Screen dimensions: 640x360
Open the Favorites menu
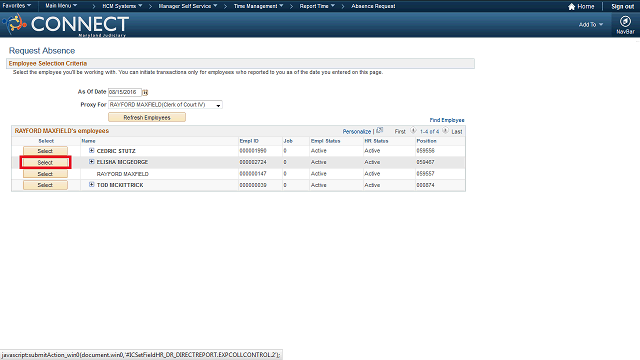tap(17, 6)
